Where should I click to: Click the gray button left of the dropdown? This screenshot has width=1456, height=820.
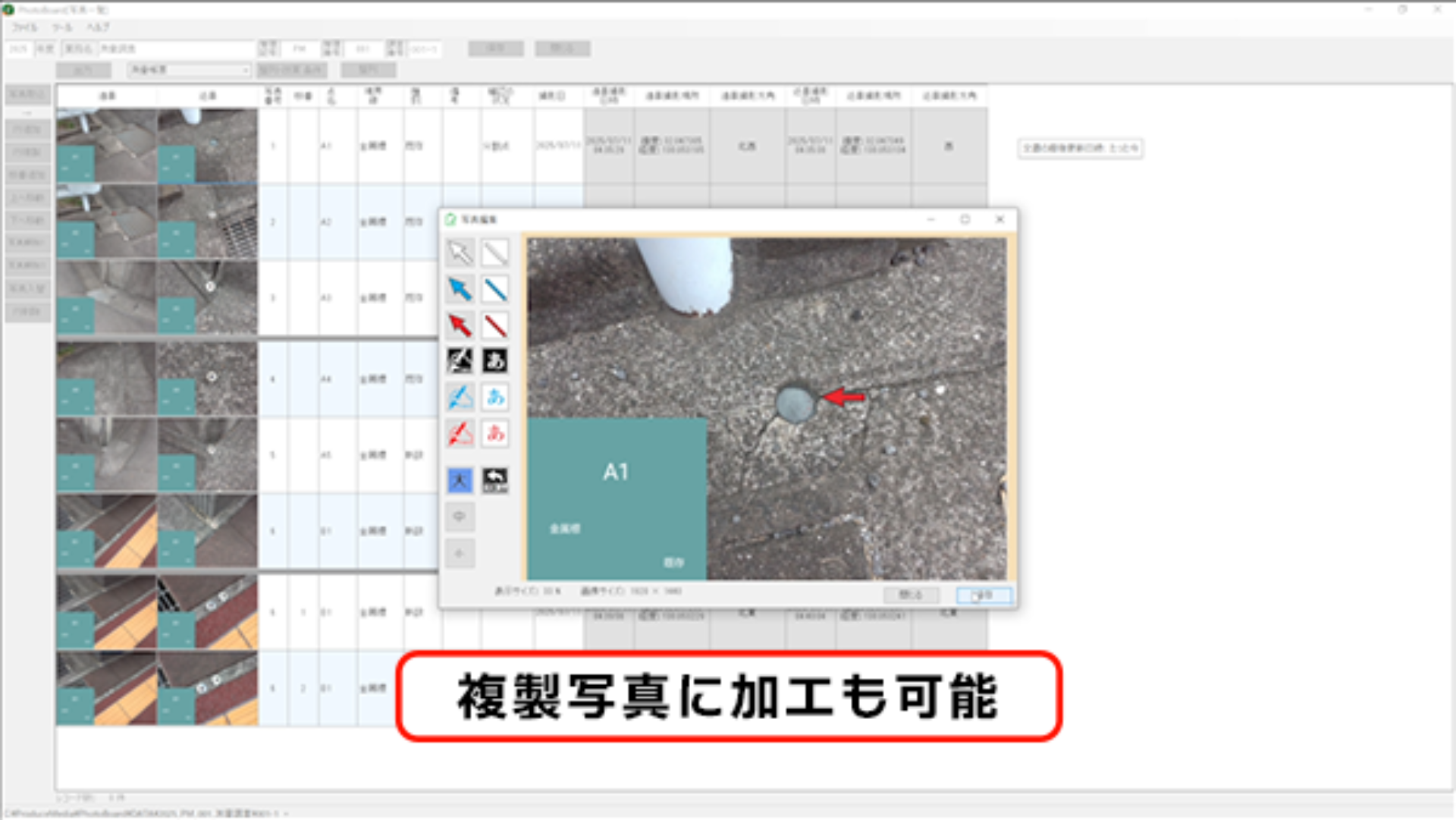pos(83,70)
